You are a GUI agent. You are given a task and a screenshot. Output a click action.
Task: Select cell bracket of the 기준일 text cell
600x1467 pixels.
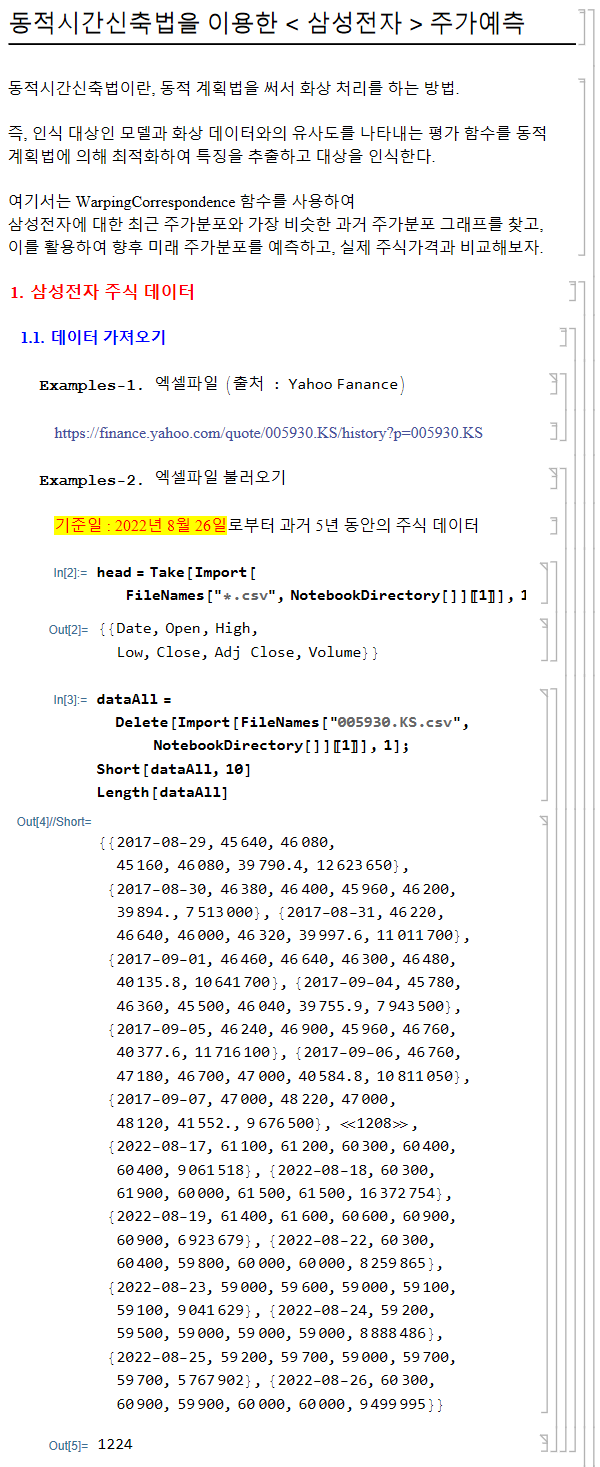[x=554, y=525]
